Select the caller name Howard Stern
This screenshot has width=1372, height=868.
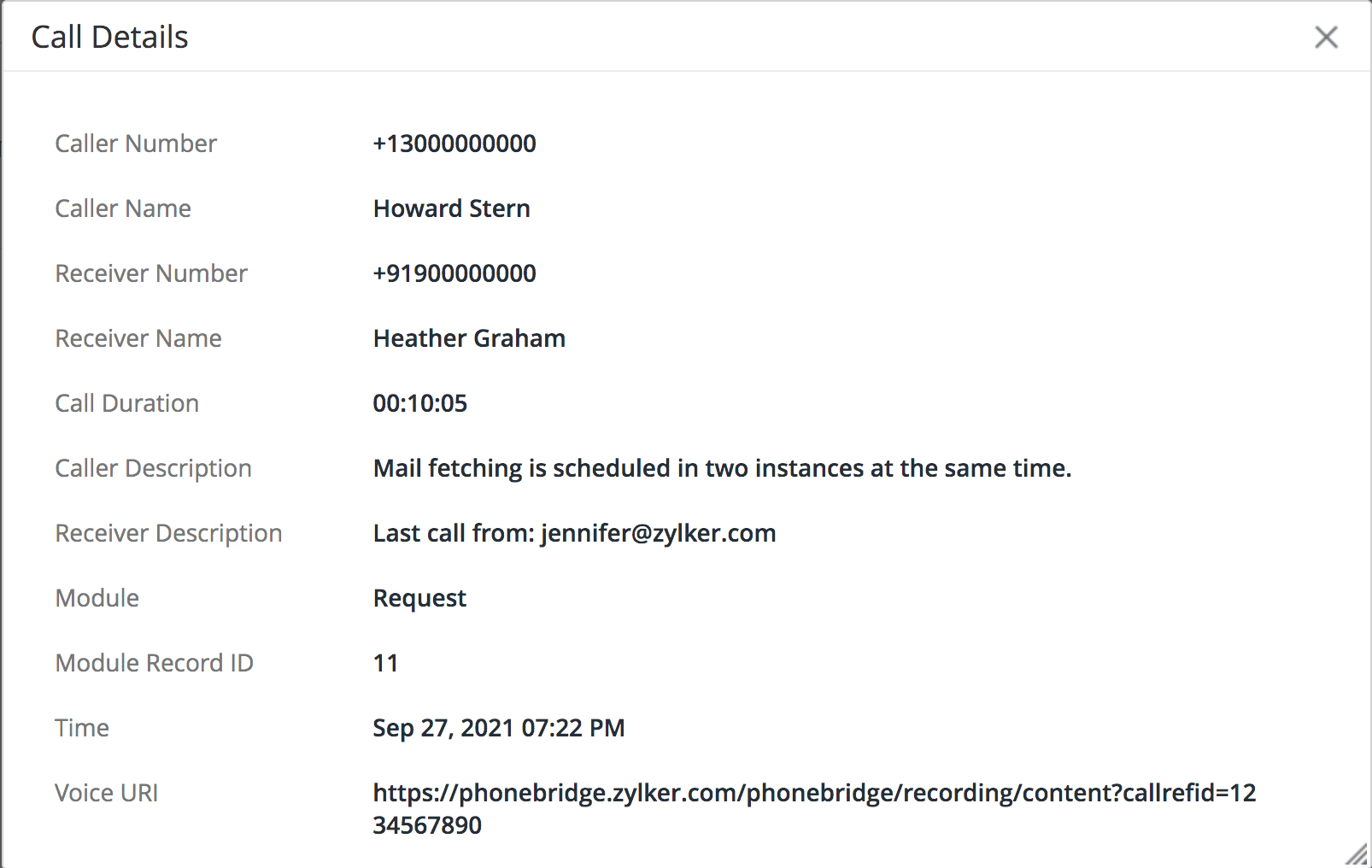tap(451, 208)
